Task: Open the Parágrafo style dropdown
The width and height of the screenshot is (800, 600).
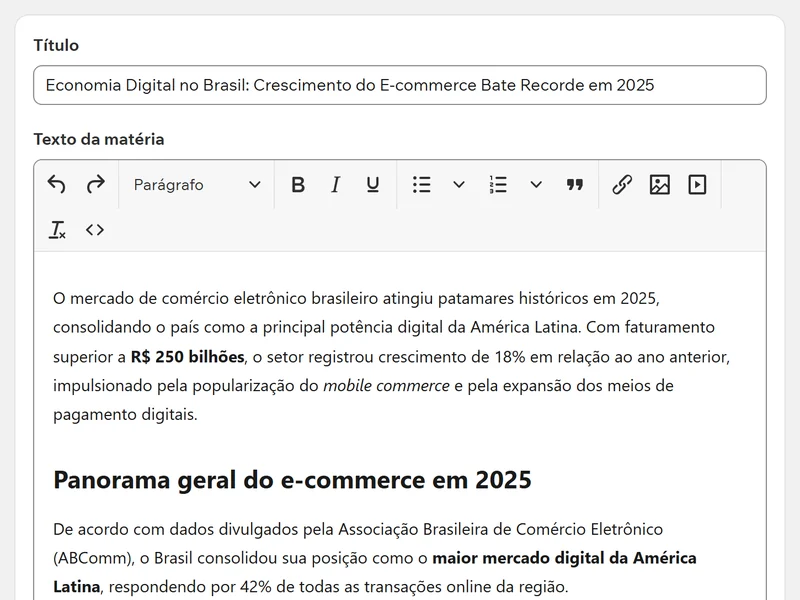Action: click(196, 184)
